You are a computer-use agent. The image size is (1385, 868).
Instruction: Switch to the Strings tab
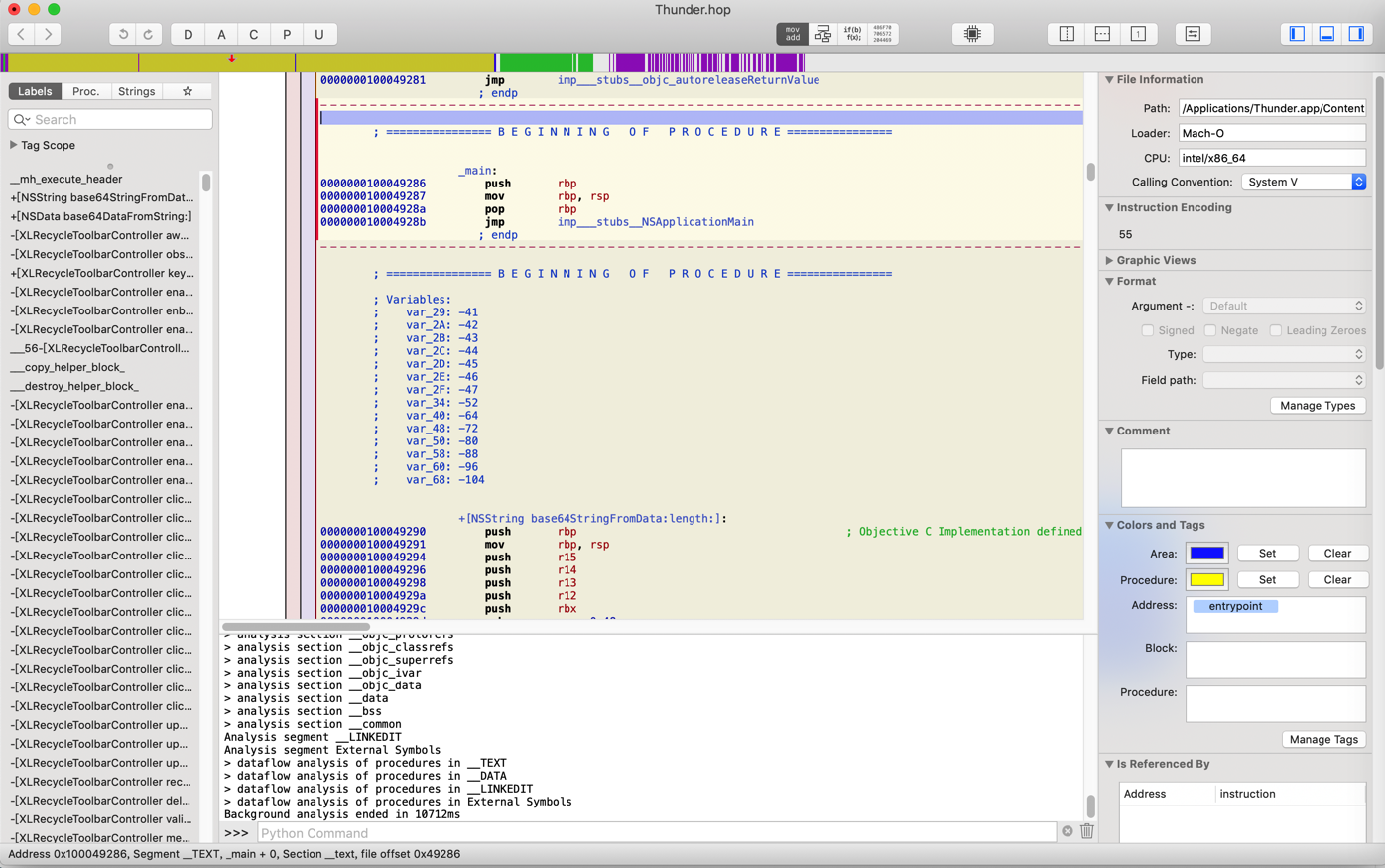136,91
